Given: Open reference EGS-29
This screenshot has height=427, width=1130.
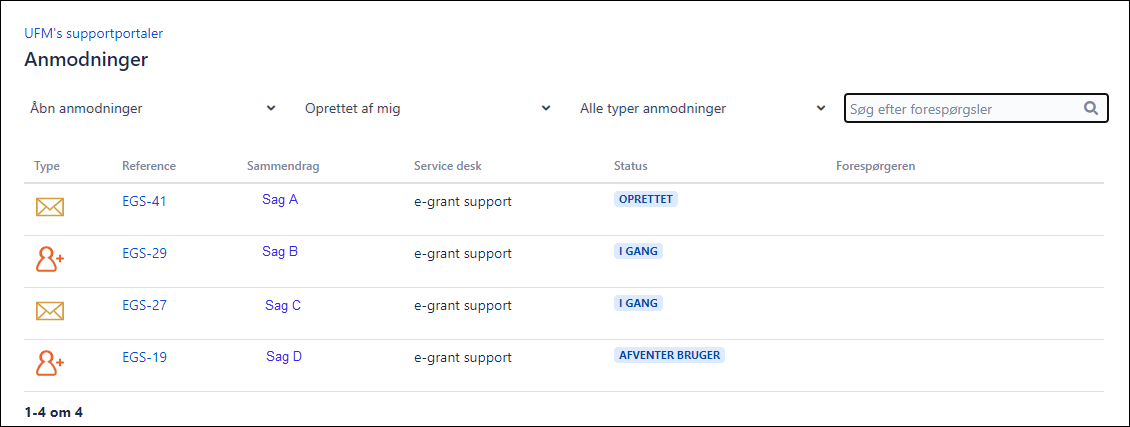Looking at the screenshot, I should (x=144, y=253).
